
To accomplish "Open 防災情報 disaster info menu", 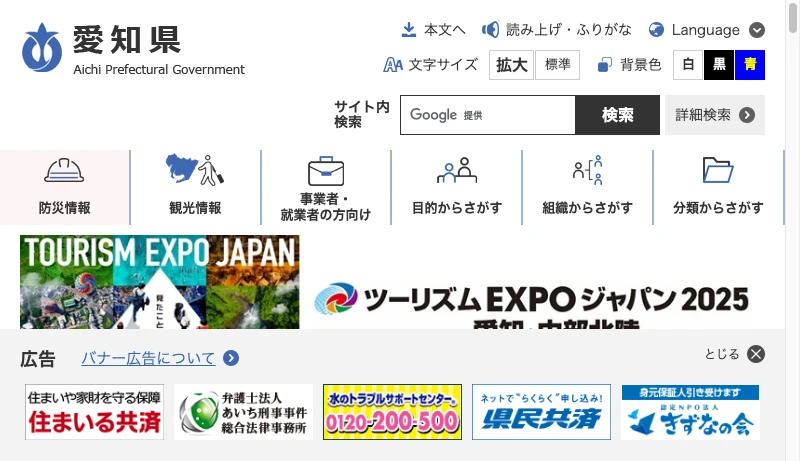I will (x=65, y=187).
